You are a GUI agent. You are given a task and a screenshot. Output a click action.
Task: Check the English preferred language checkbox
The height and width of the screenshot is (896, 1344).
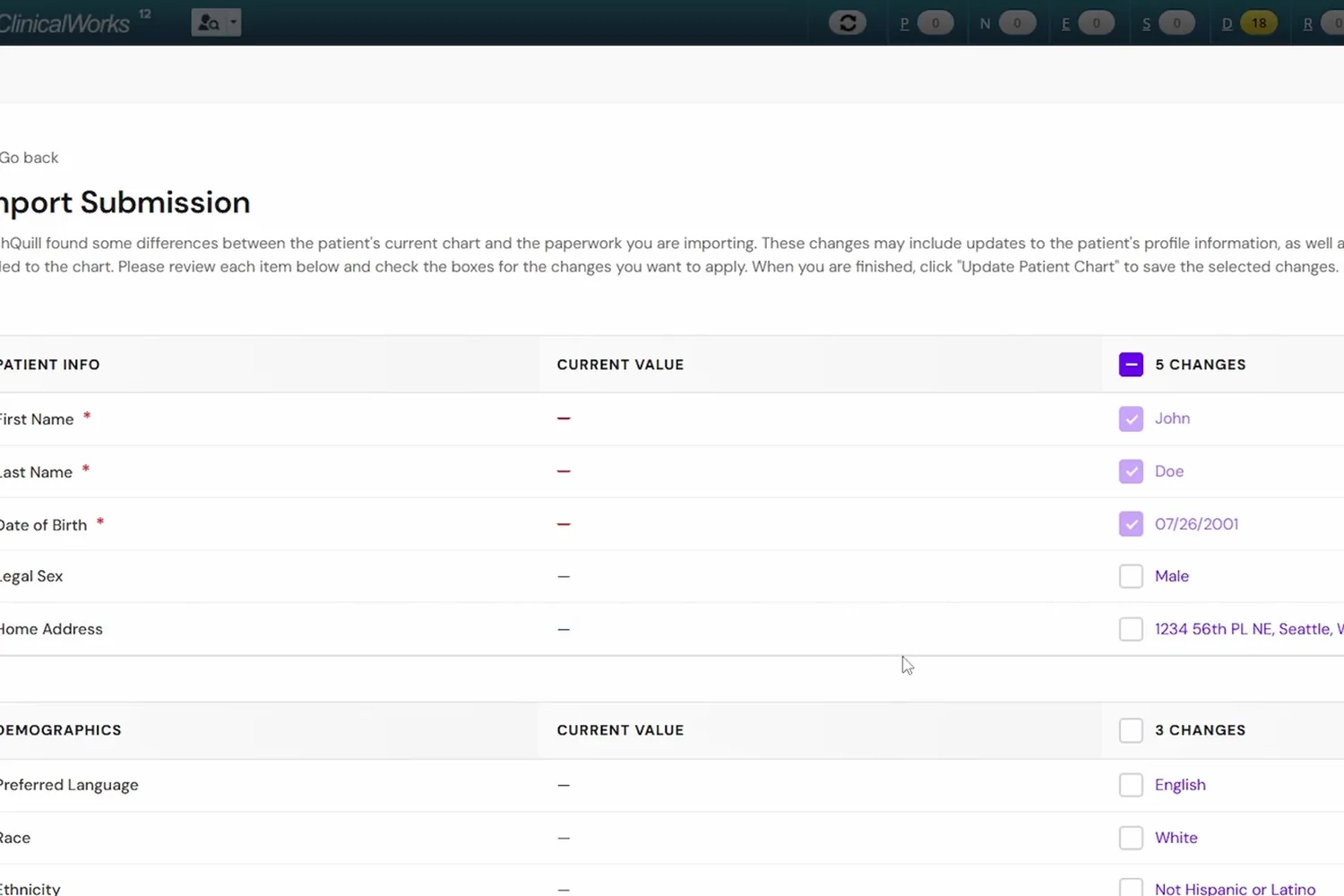click(x=1131, y=785)
